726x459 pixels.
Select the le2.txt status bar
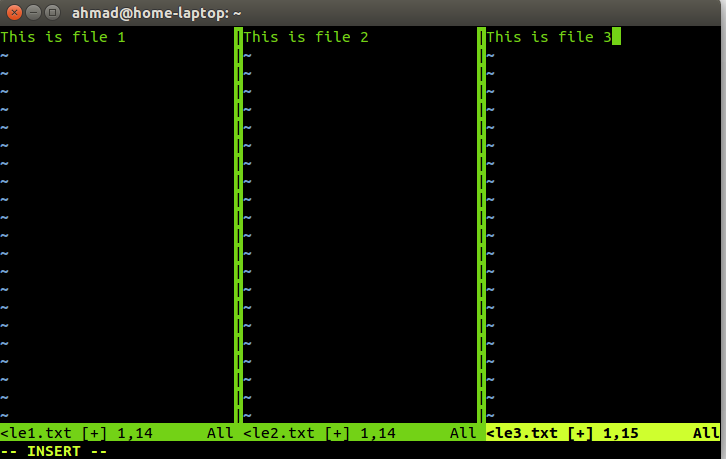(360, 433)
